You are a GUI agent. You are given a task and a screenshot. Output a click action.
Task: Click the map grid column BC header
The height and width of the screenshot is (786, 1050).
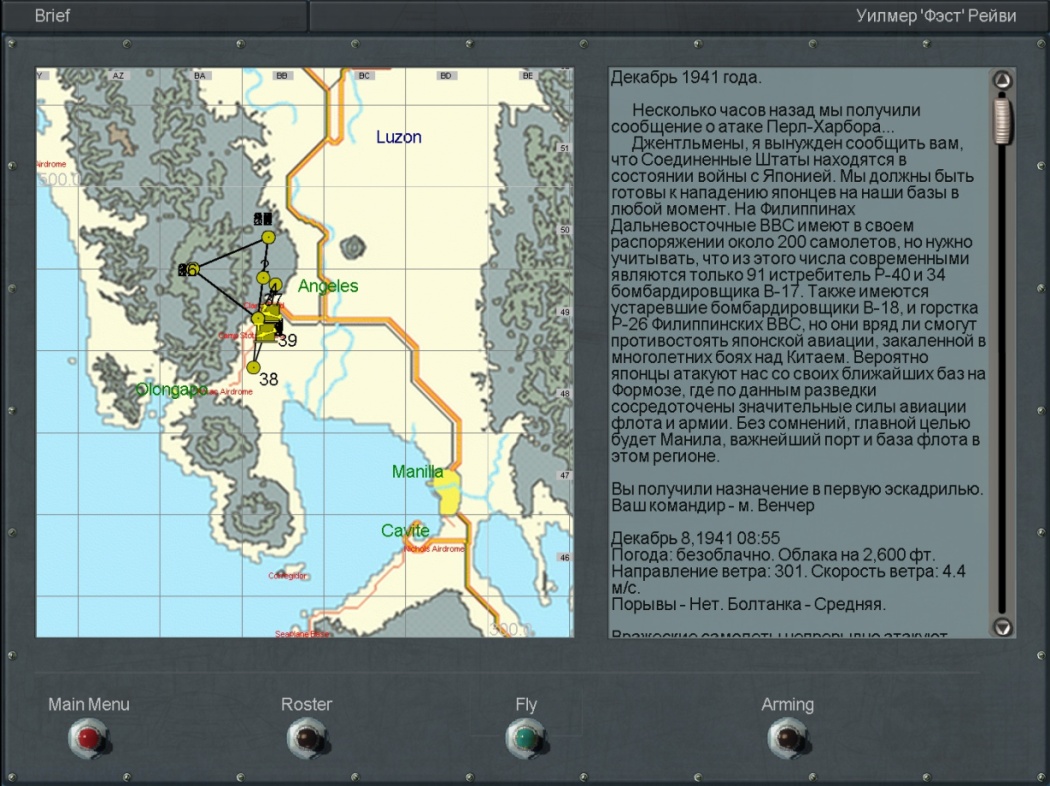coord(364,76)
